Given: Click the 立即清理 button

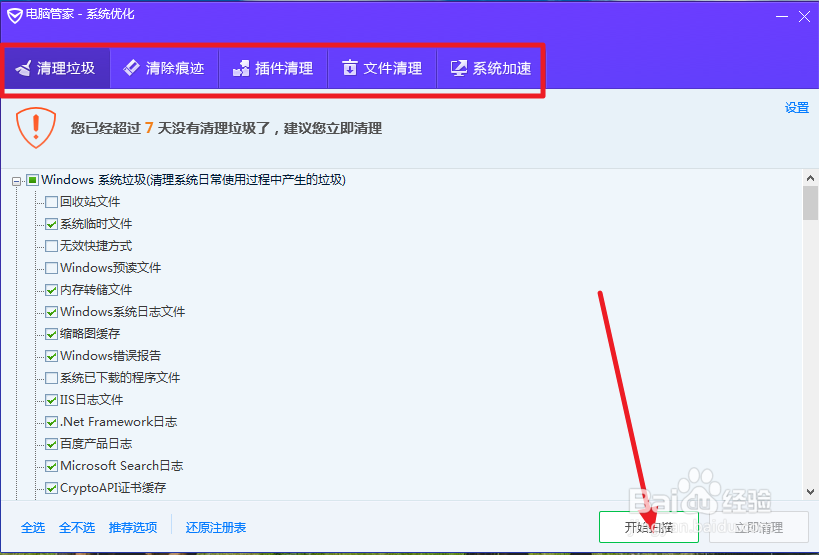Looking at the screenshot, I should coord(759,527).
